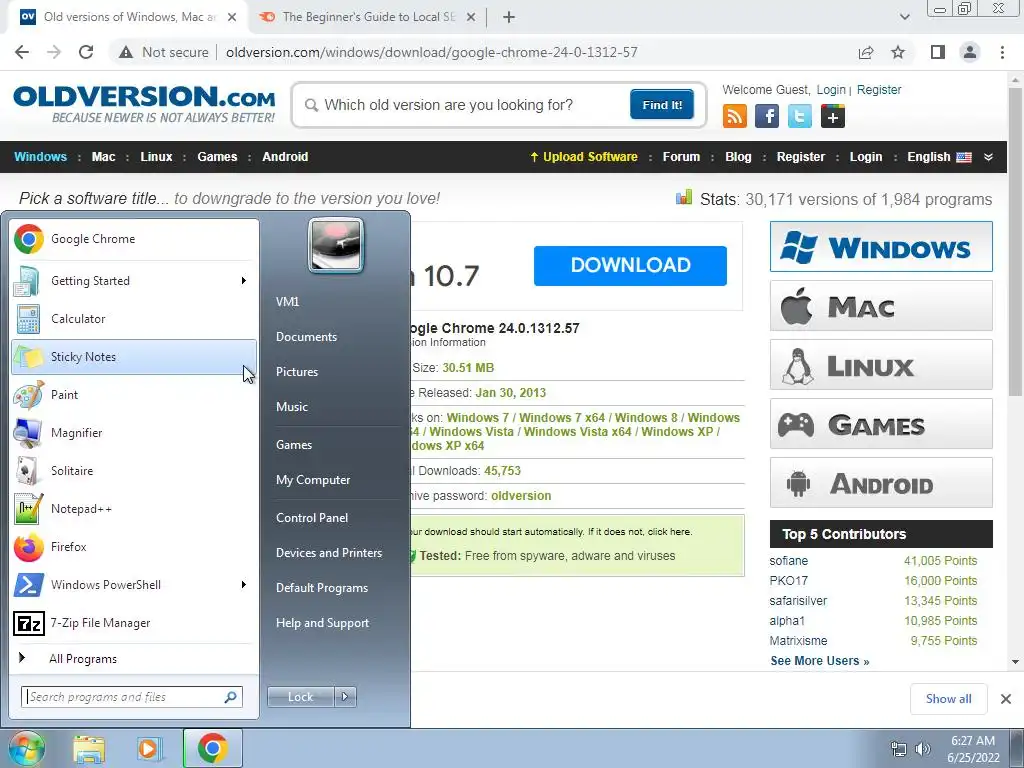1024x768 pixels.
Task: Open the shutdown options arrow beside Lock
Action: pyautogui.click(x=345, y=697)
